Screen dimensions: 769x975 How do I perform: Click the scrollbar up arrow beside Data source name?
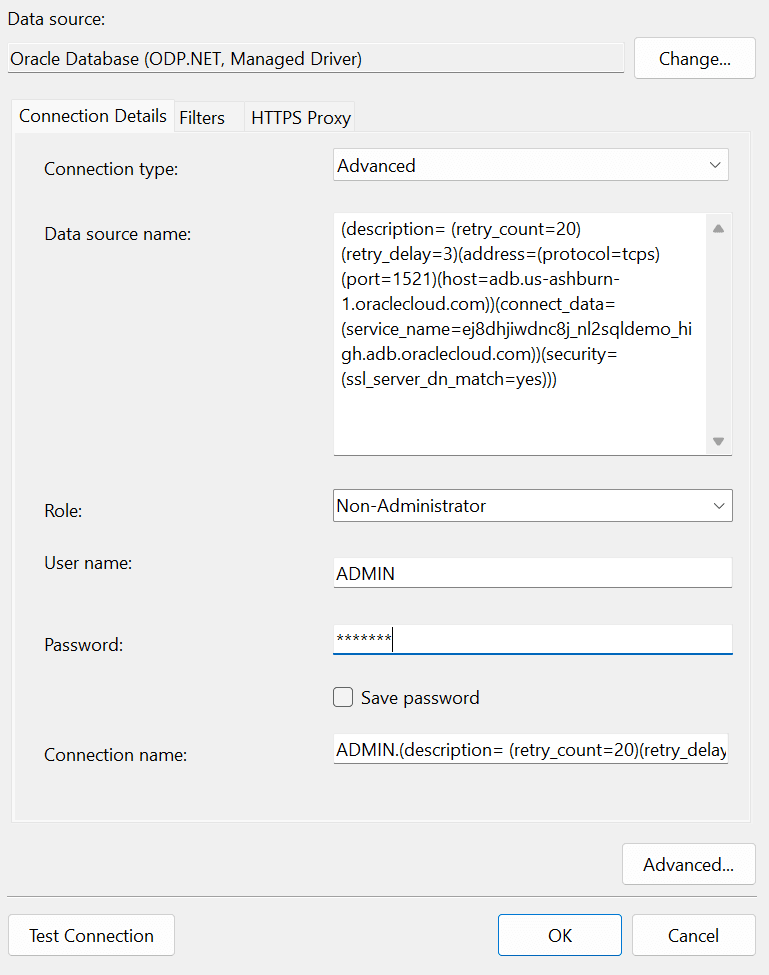pyautogui.click(x=718, y=228)
